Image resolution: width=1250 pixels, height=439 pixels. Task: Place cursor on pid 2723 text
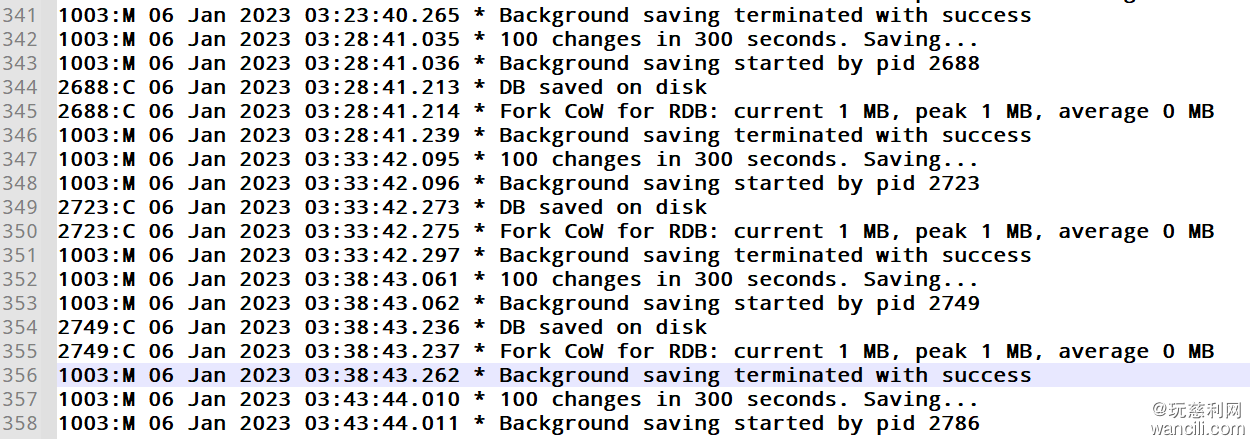(935, 184)
